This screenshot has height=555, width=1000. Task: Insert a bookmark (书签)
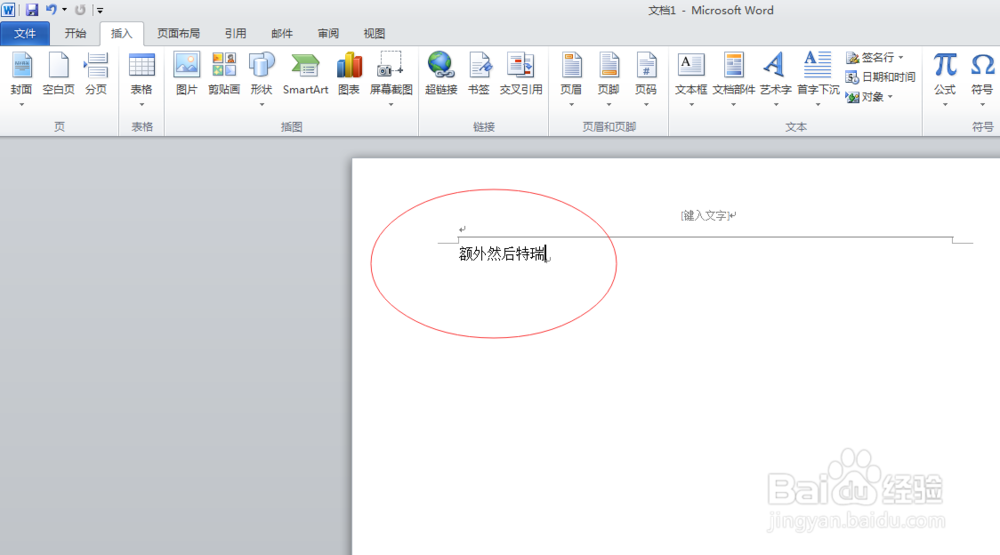pyautogui.click(x=479, y=73)
